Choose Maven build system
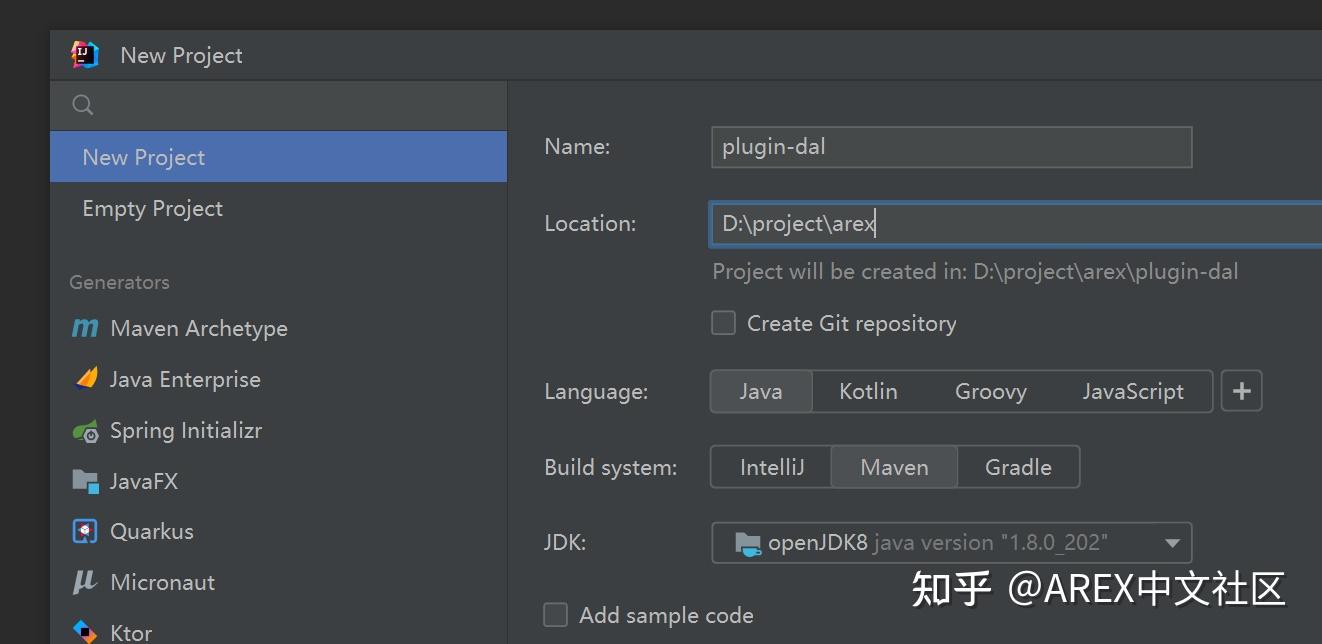 894,467
